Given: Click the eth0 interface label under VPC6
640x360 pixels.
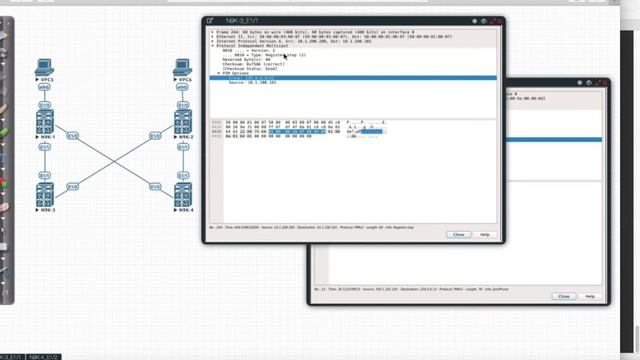Looking at the screenshot, I should 182,87.
